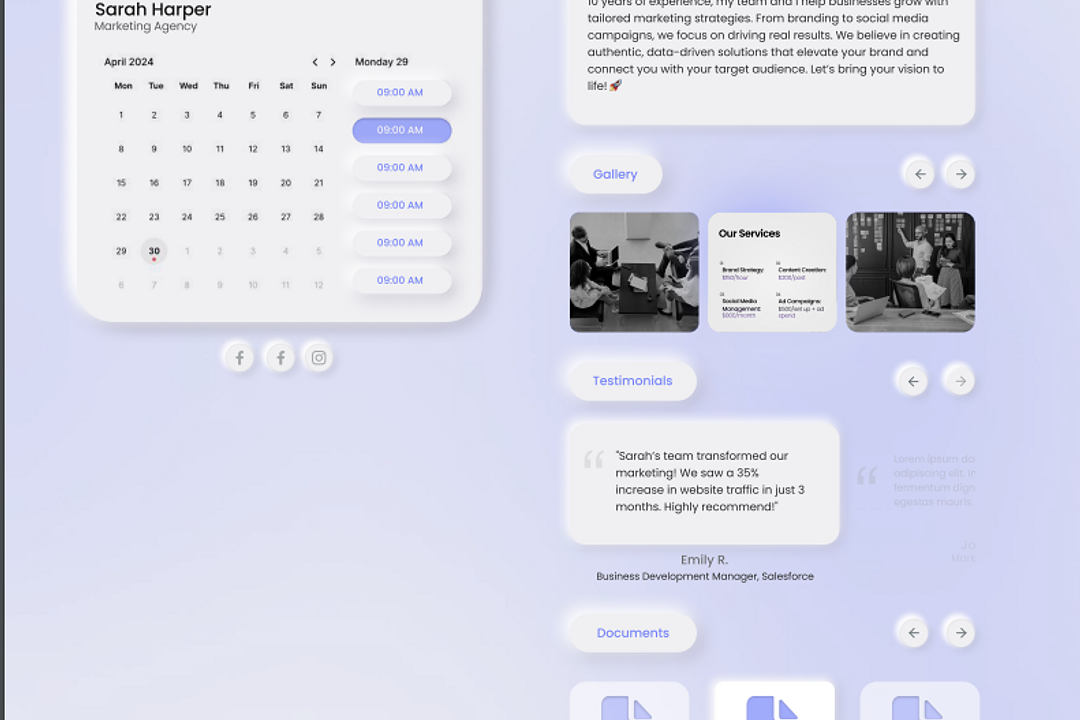The width and height of the screenshot is (1080, 720).
Task: Choose date 24 in the calendar
Action: coord(187,217)
